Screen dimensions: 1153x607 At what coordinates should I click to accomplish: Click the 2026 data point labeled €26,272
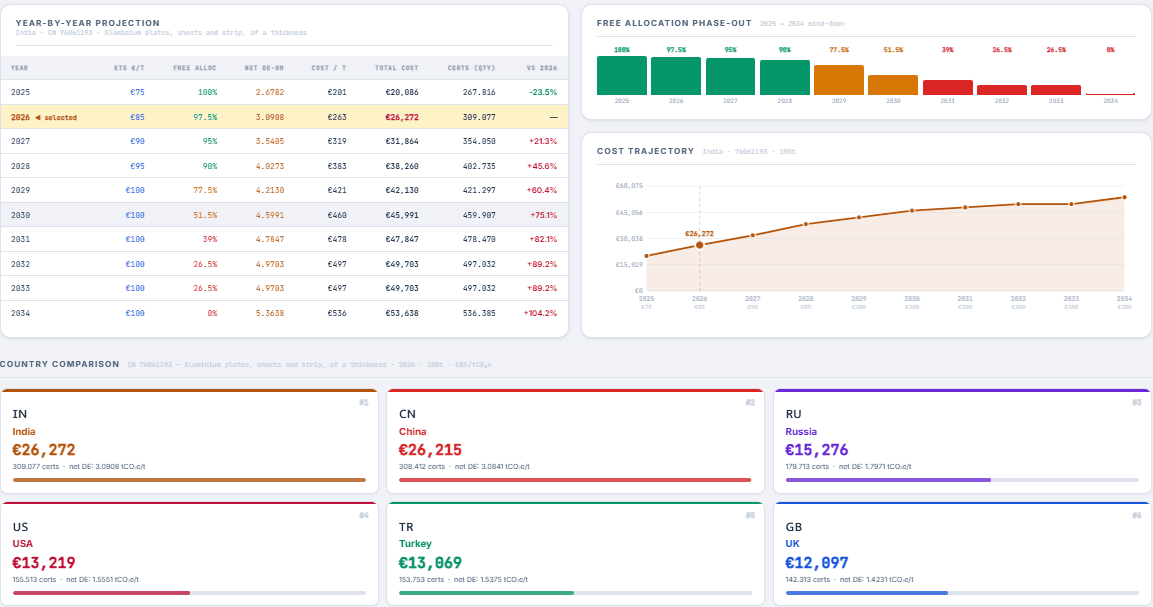point(699,245)
